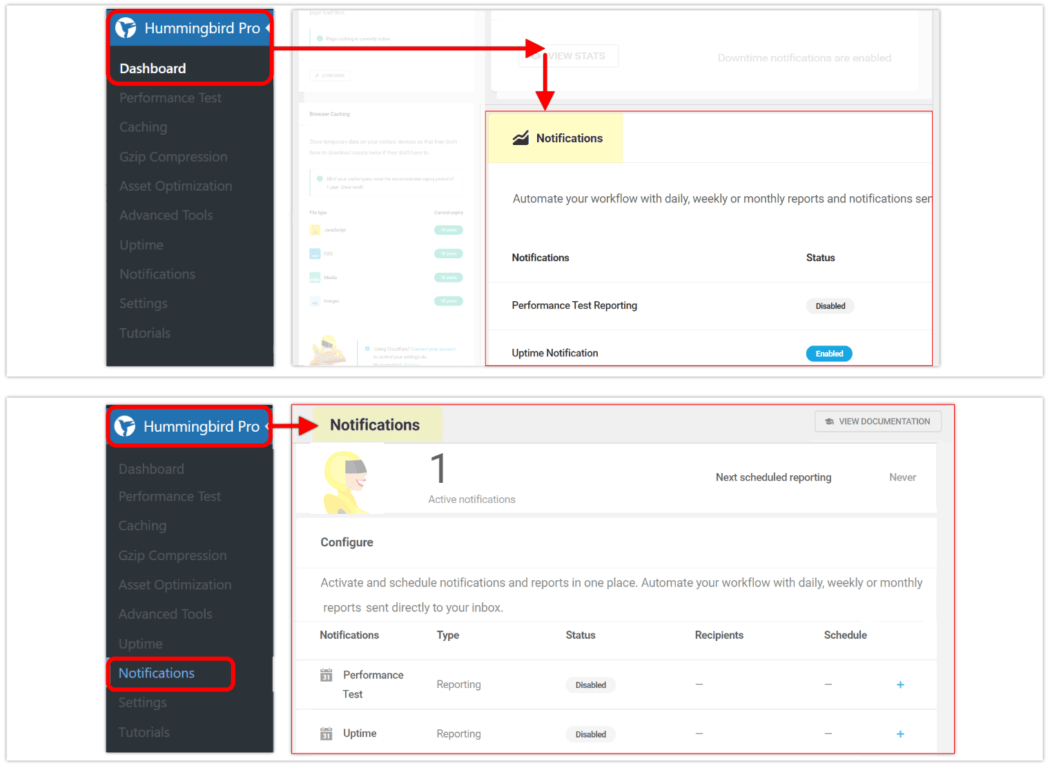Select Settings in the sidebar
The width and height of the screenshot is (1050, 766).
pyautogui.click(x=143, y=303)
